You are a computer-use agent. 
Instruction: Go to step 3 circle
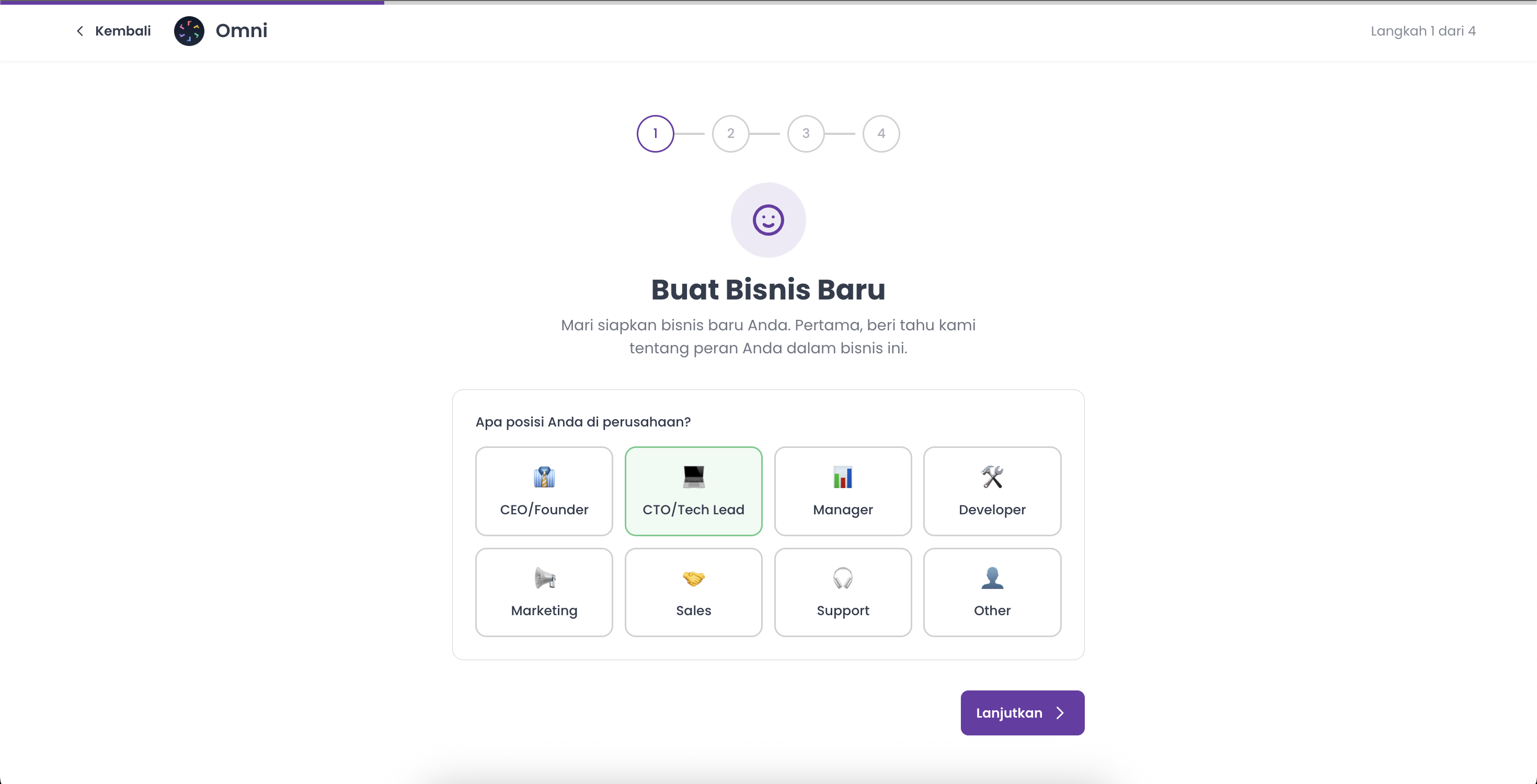[x=806, y=134]
